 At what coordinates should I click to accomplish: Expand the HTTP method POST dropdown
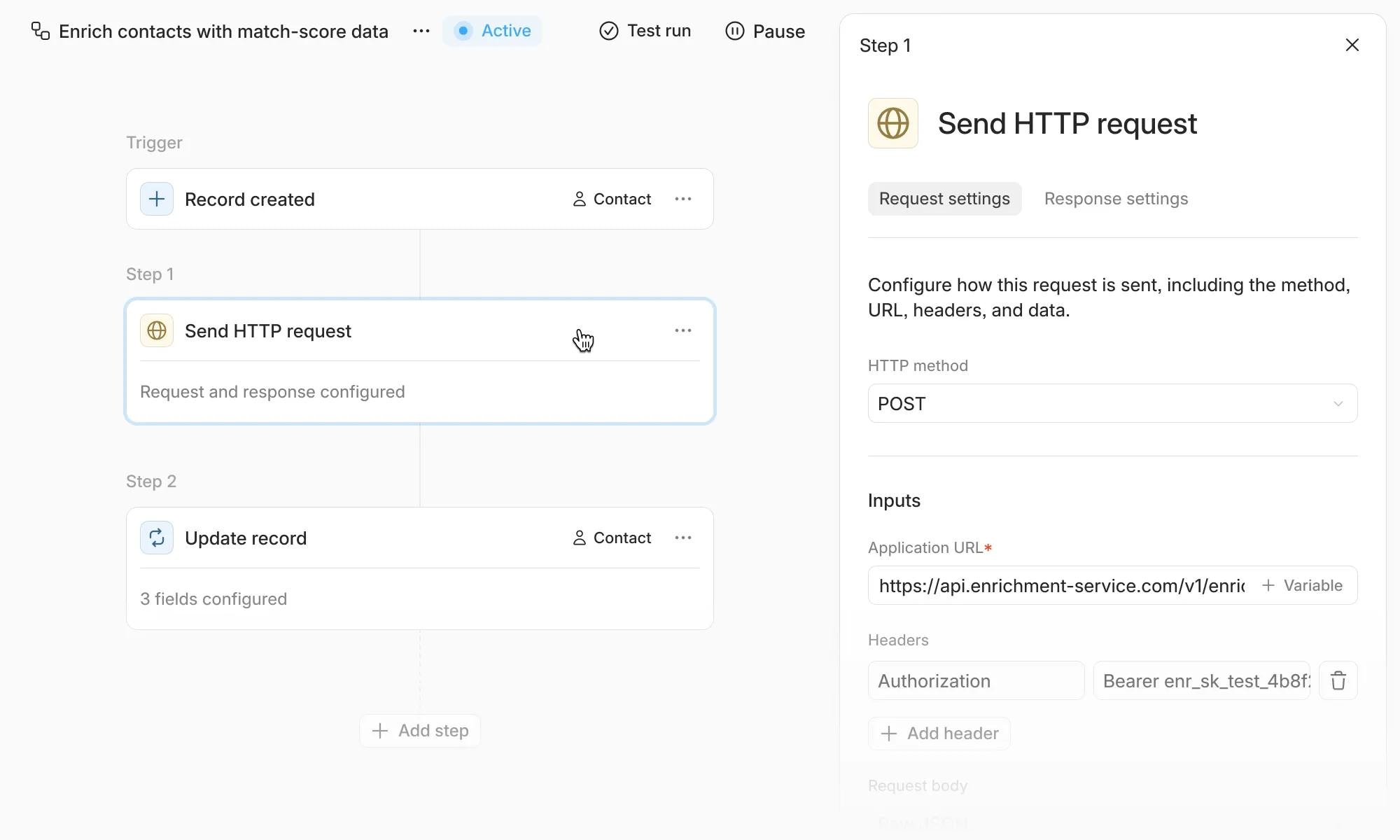click(1112, 404)
